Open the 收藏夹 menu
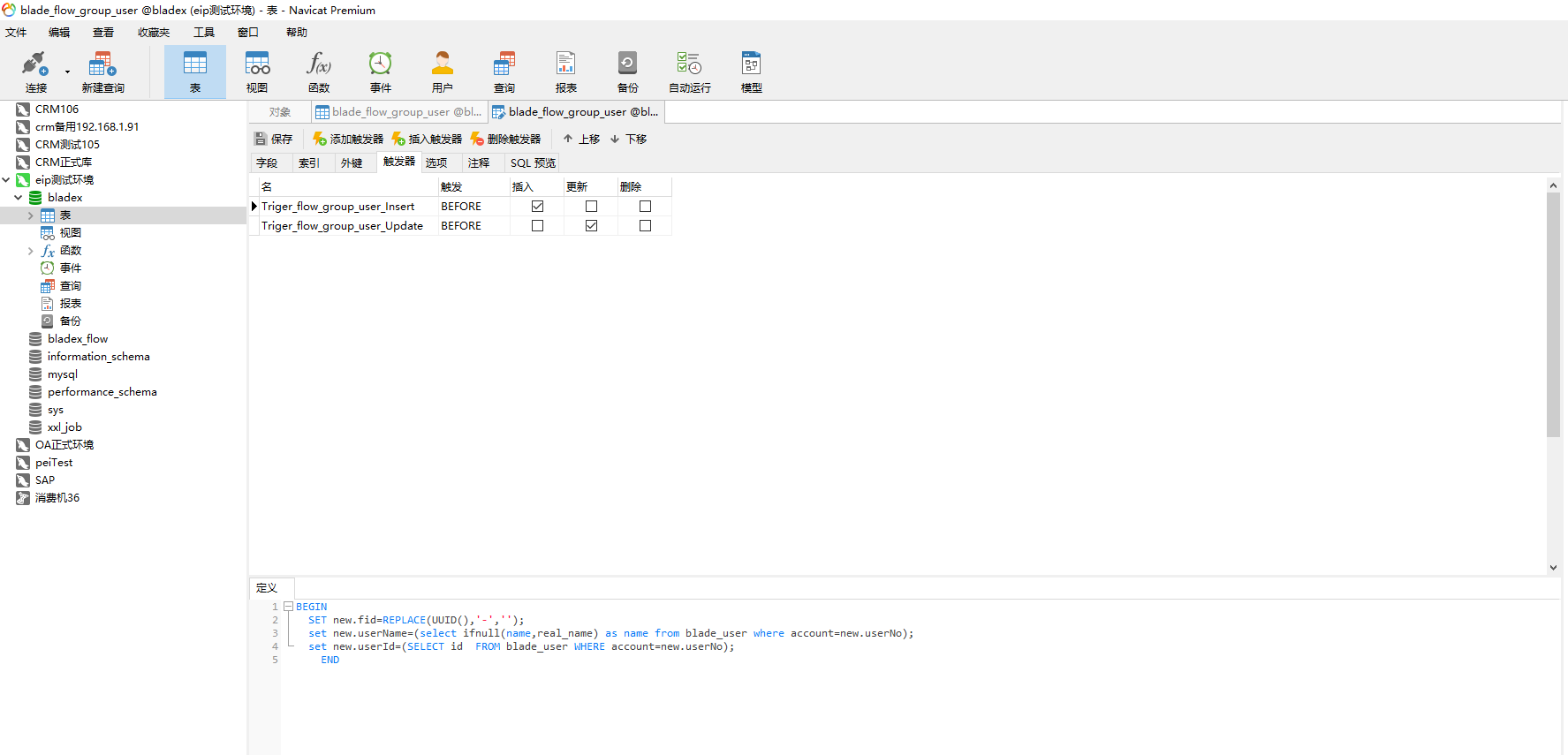 point(154,32)
